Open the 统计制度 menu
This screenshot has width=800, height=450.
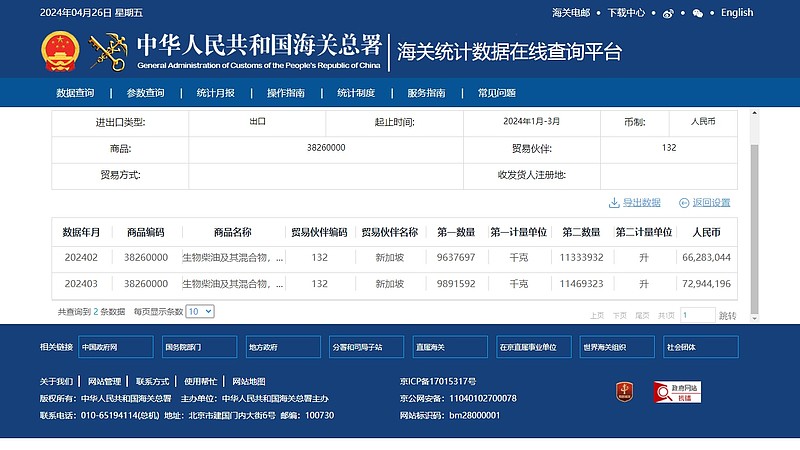pyautogui.click(x=356, y=93)
